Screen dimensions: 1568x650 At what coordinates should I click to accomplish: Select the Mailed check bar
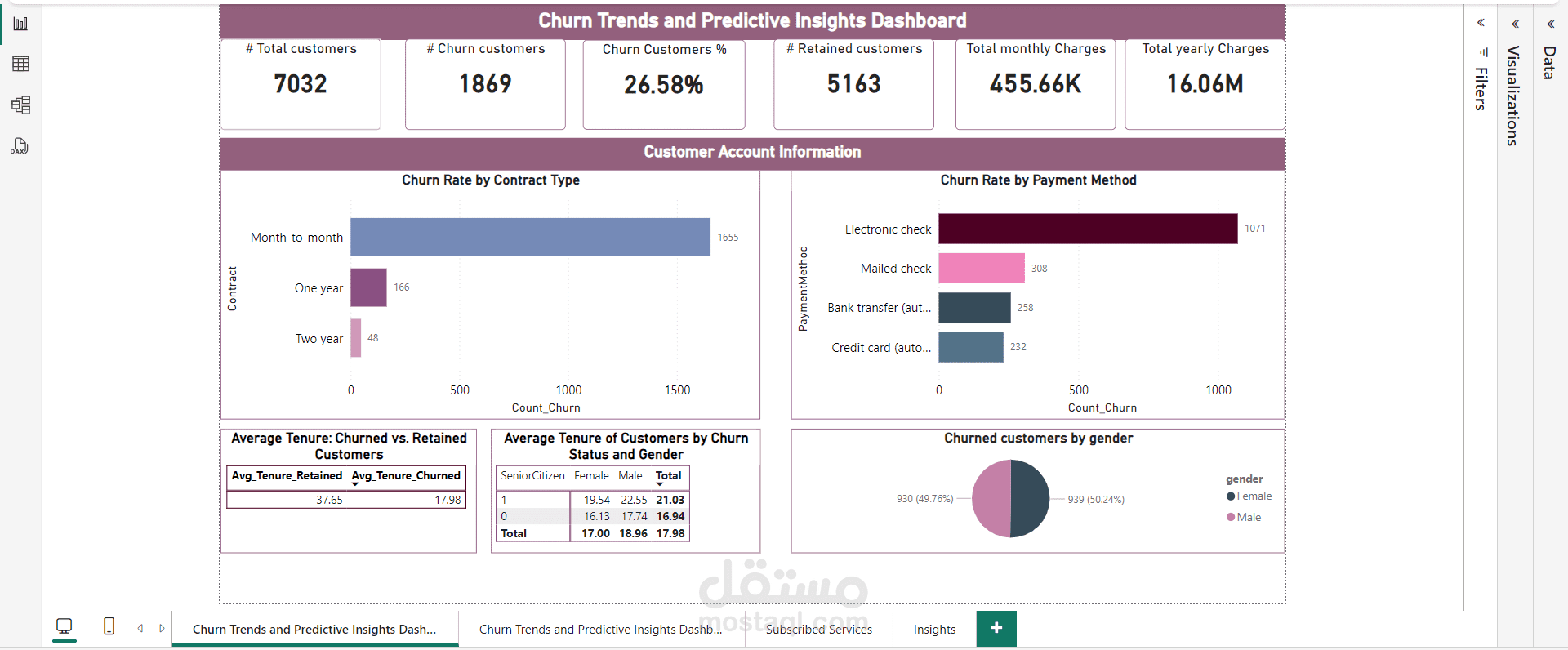982,268
